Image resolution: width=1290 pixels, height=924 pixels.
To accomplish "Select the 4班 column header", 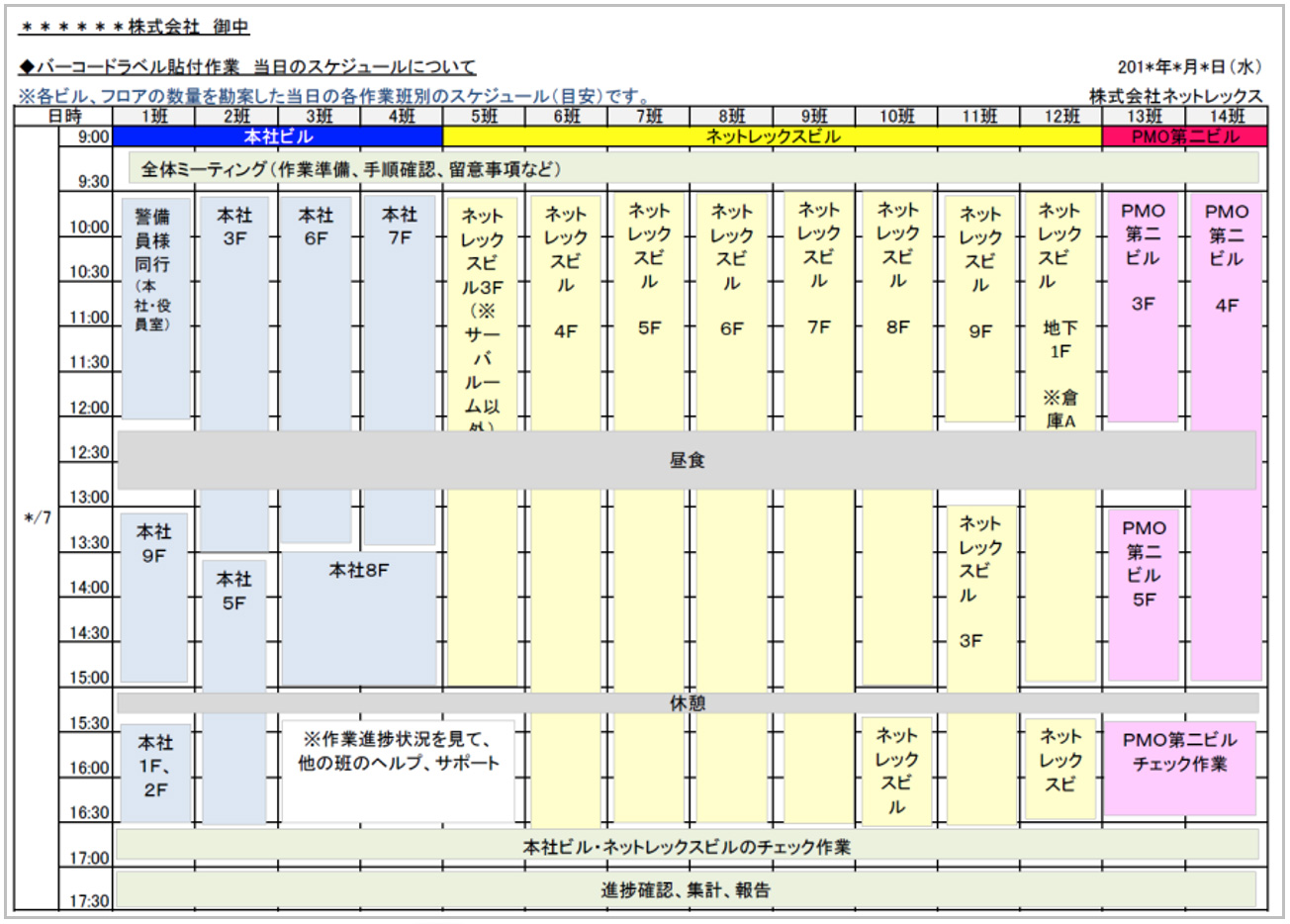I will [402, 117].
